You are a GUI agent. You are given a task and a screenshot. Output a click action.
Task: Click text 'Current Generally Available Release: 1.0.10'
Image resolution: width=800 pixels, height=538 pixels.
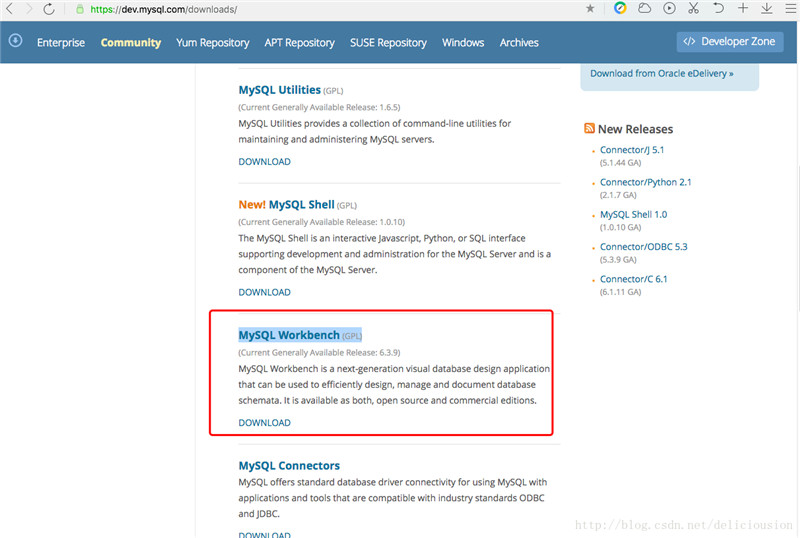(321, 222)
